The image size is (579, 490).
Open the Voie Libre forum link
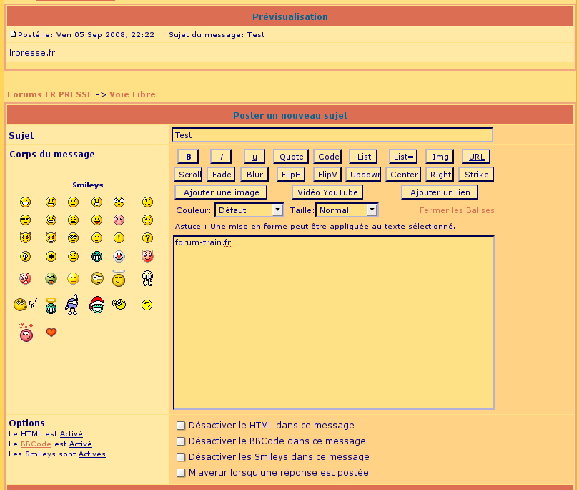[x=133, y=94]
